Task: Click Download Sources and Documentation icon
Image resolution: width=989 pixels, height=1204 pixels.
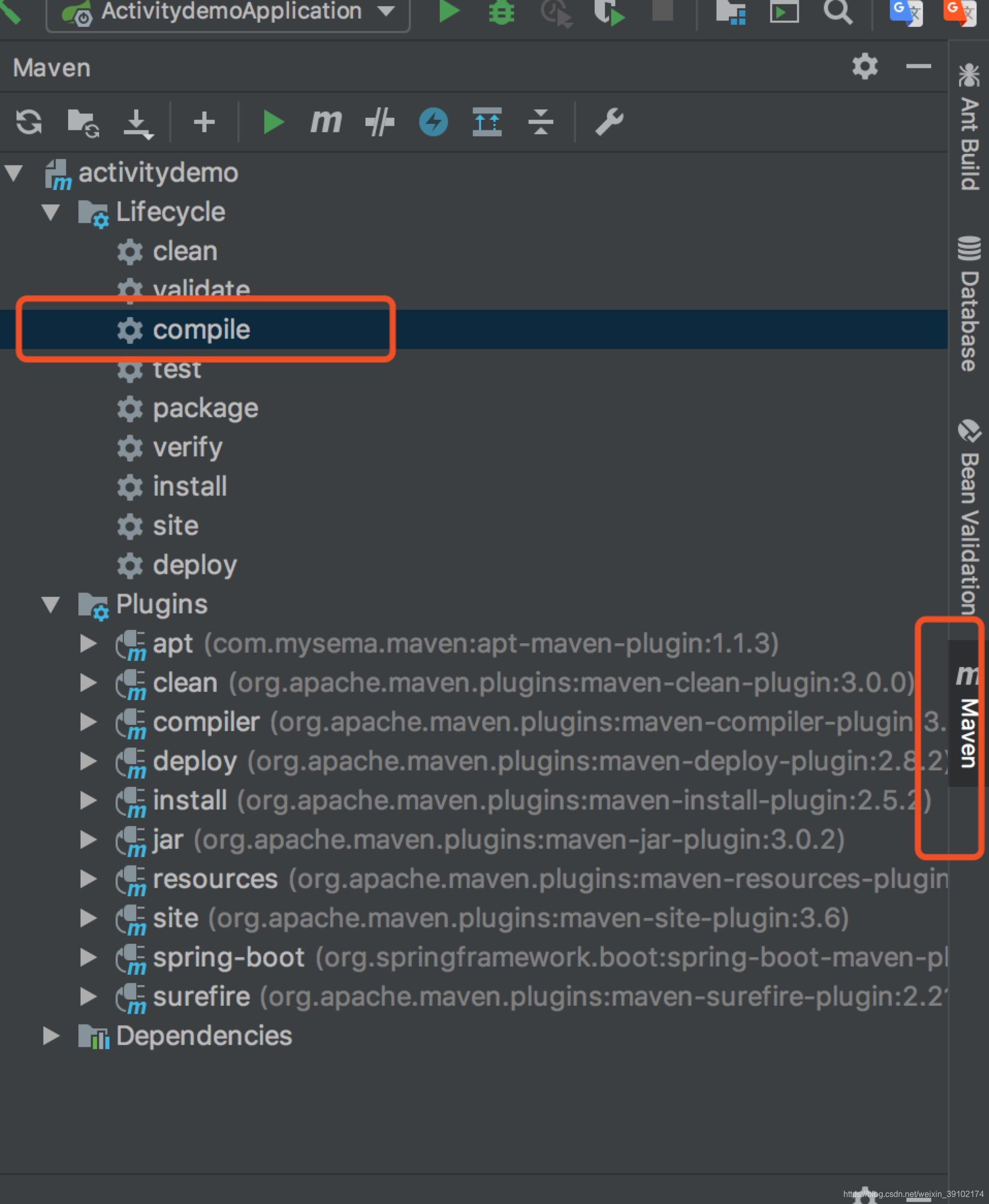Action: pos(138,123)
